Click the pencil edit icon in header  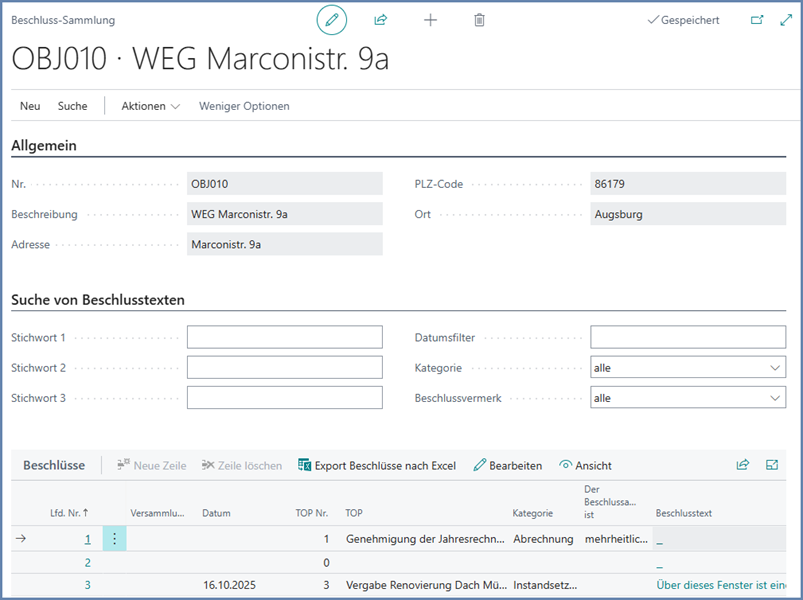click(x=332, y=20)
